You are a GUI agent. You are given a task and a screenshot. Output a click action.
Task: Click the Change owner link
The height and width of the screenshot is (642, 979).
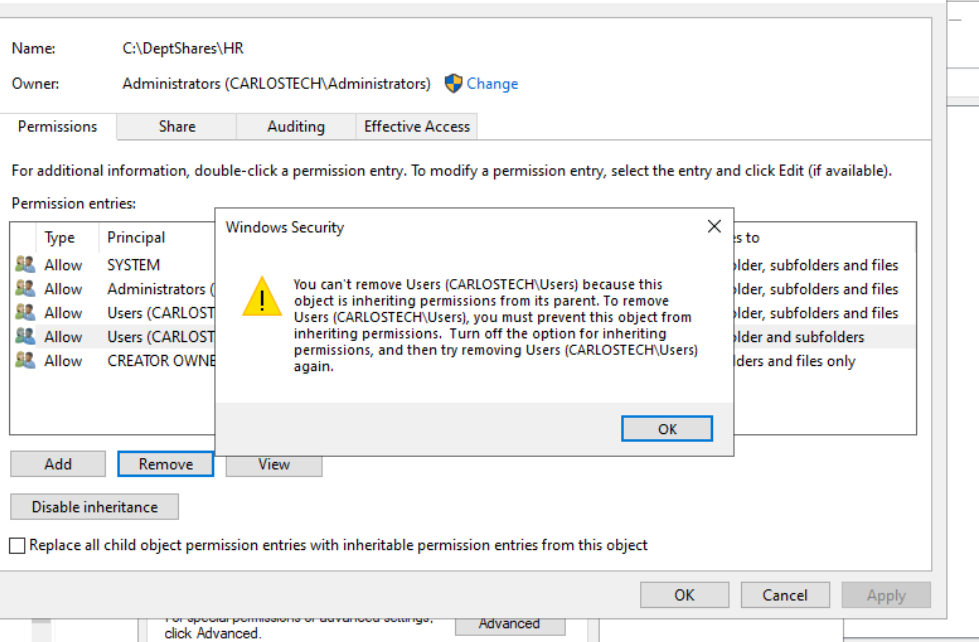click(492, 84)
